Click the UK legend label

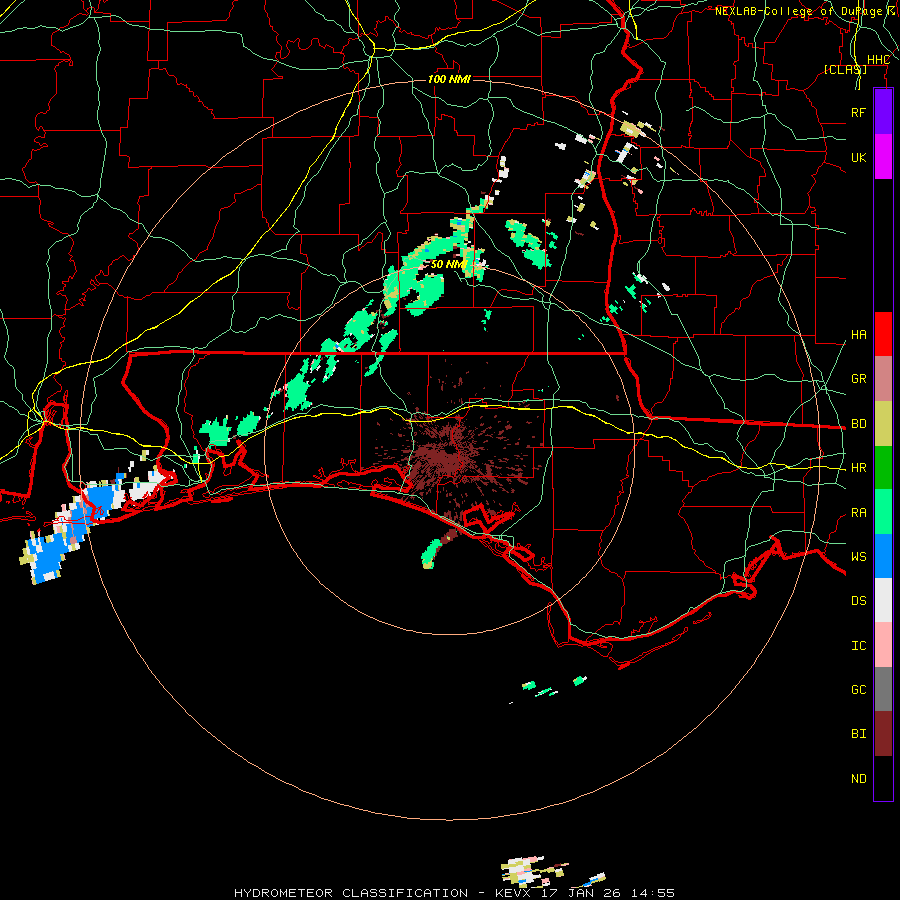point(858,157)
